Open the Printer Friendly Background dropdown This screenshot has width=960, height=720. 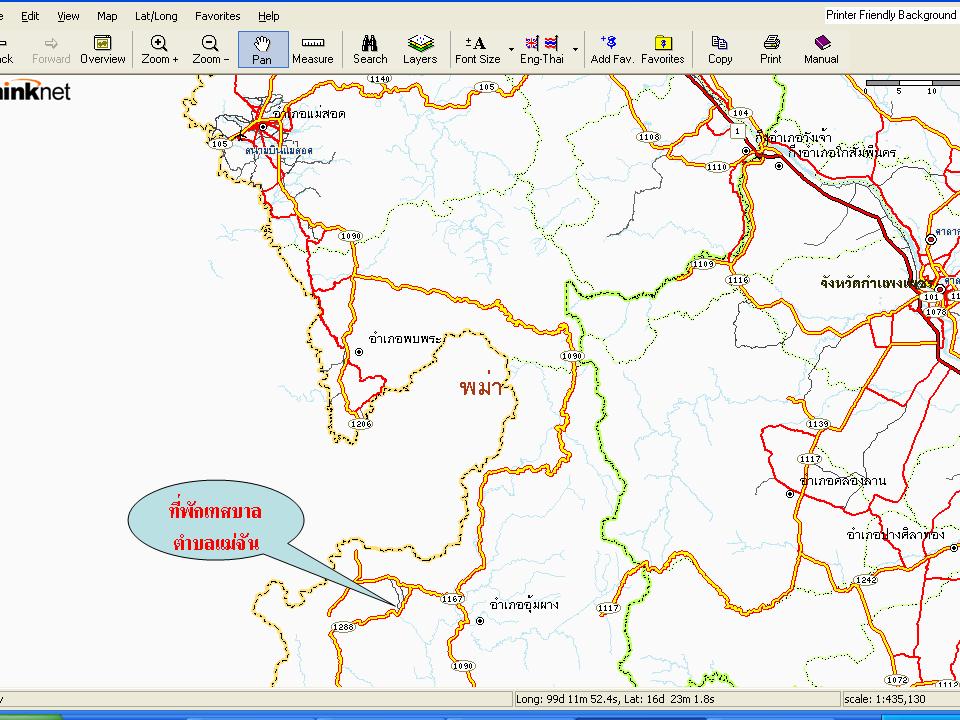click(x=890, y=15)
